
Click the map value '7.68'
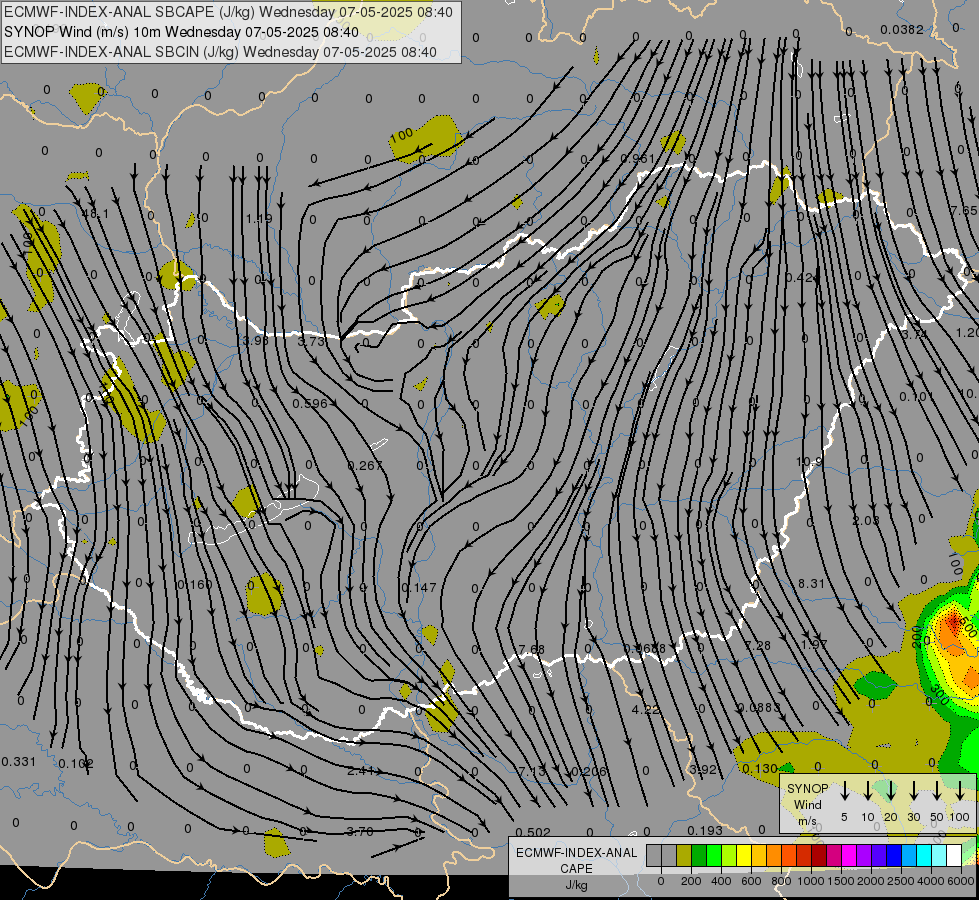pyautogui.click(x=531, y=650)
